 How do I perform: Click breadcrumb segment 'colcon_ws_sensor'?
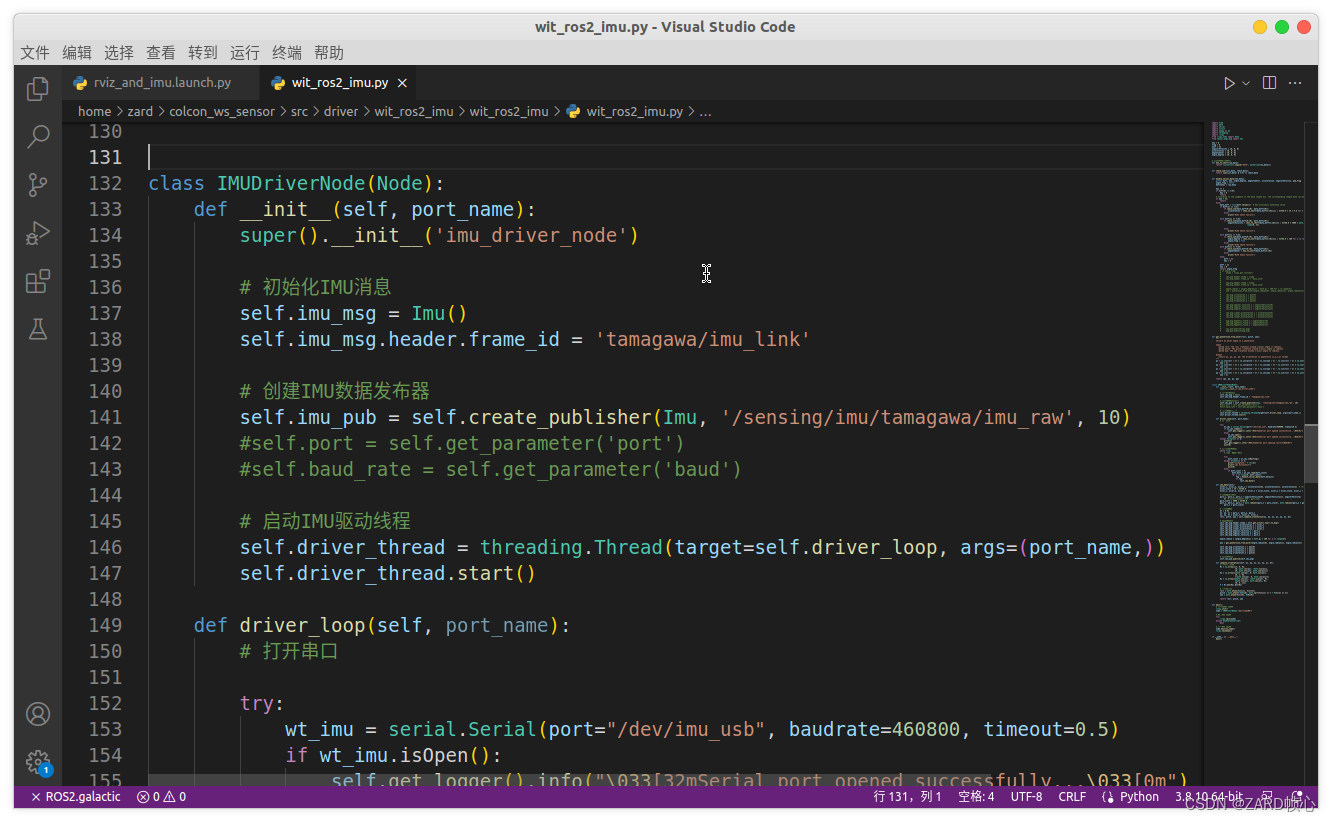pyautogui.click(x=222, y=111)
